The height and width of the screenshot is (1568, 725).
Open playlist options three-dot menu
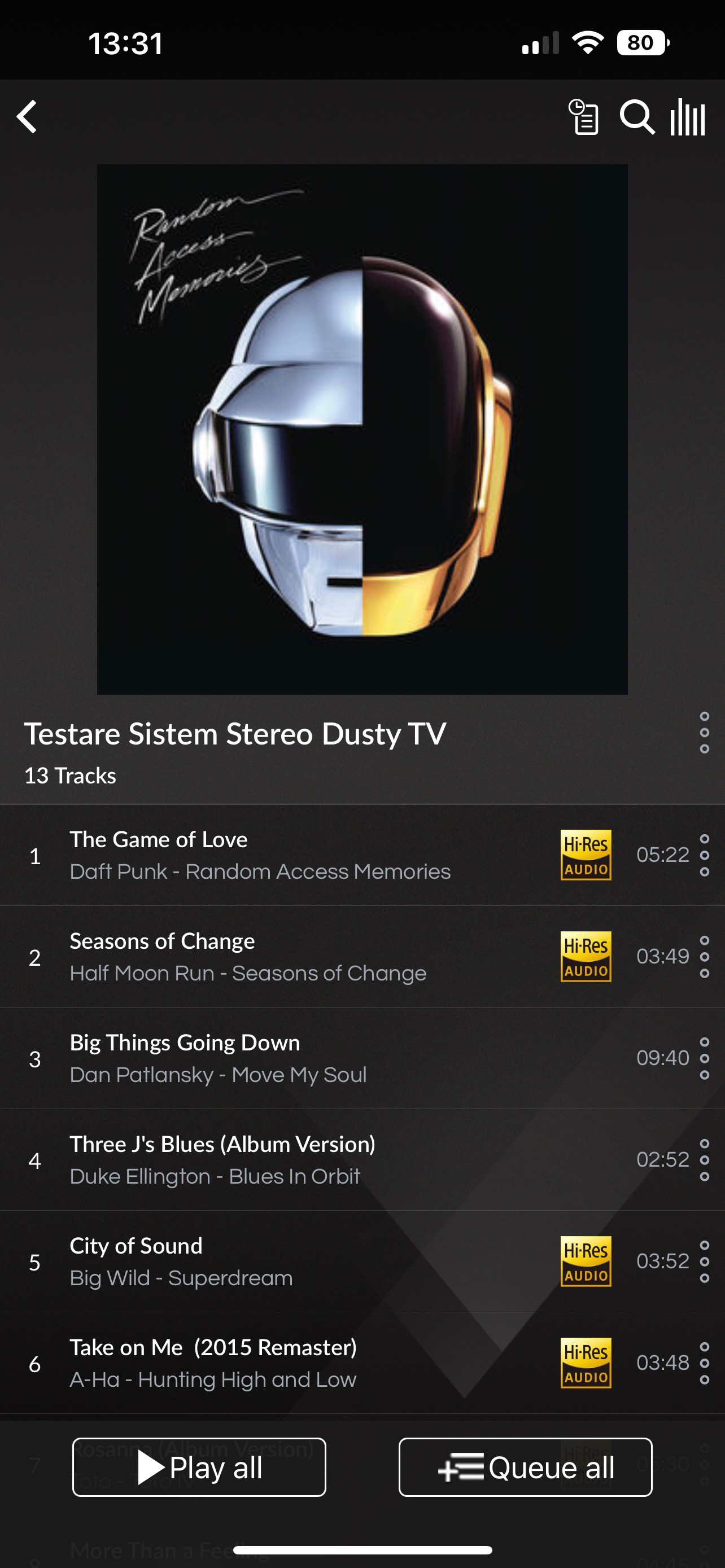(x=704, y=732)
